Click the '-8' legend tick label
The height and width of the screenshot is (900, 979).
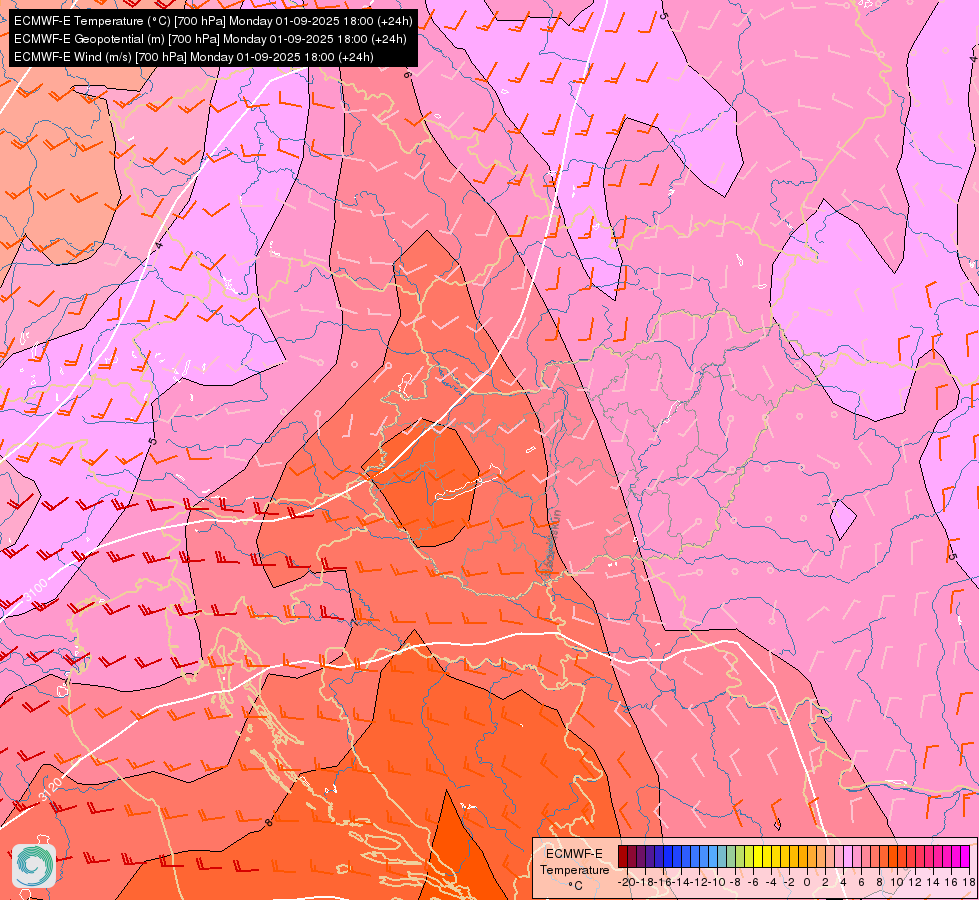[x=735, y=883]
